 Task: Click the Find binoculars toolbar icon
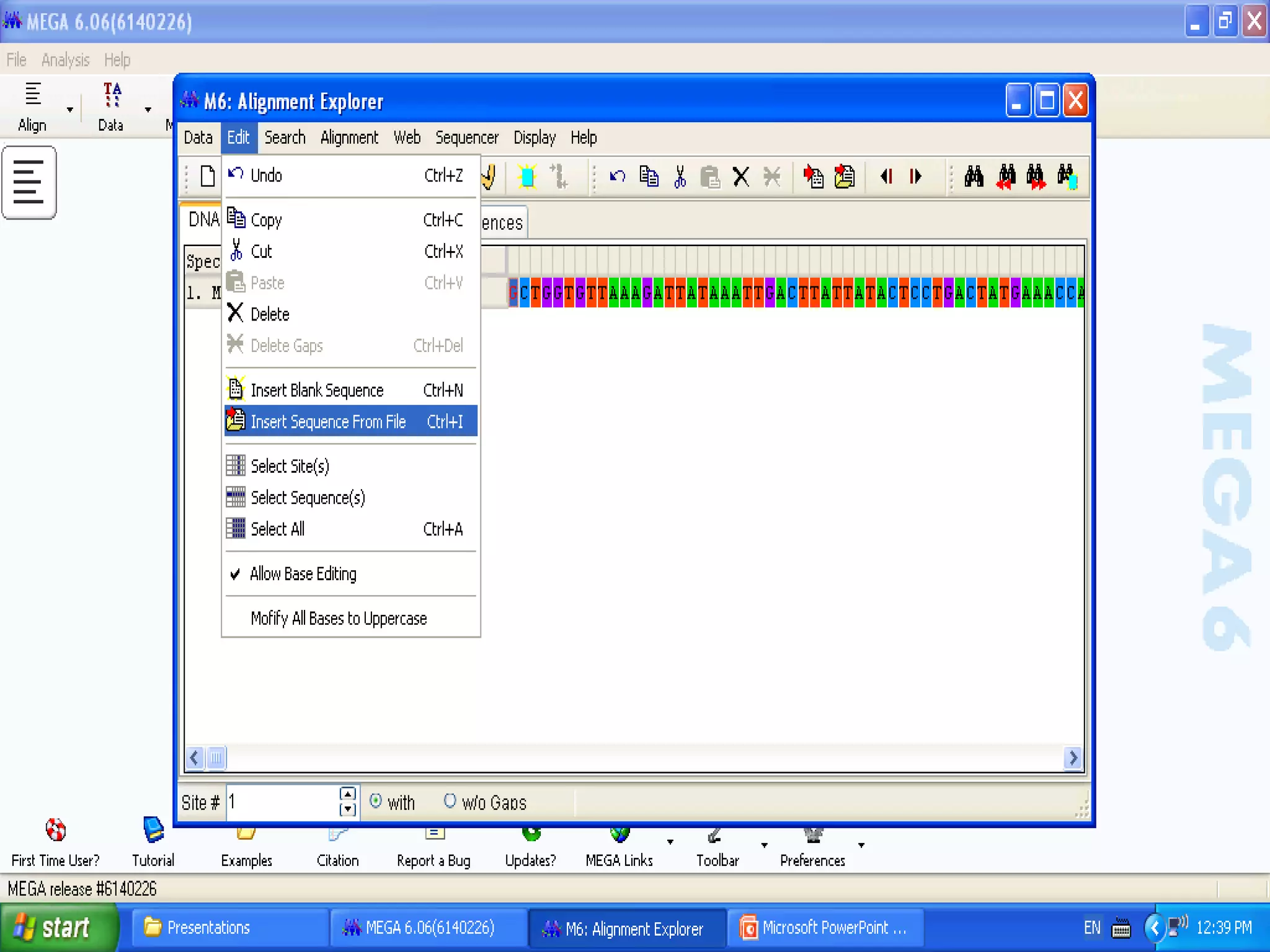point(974,177)
